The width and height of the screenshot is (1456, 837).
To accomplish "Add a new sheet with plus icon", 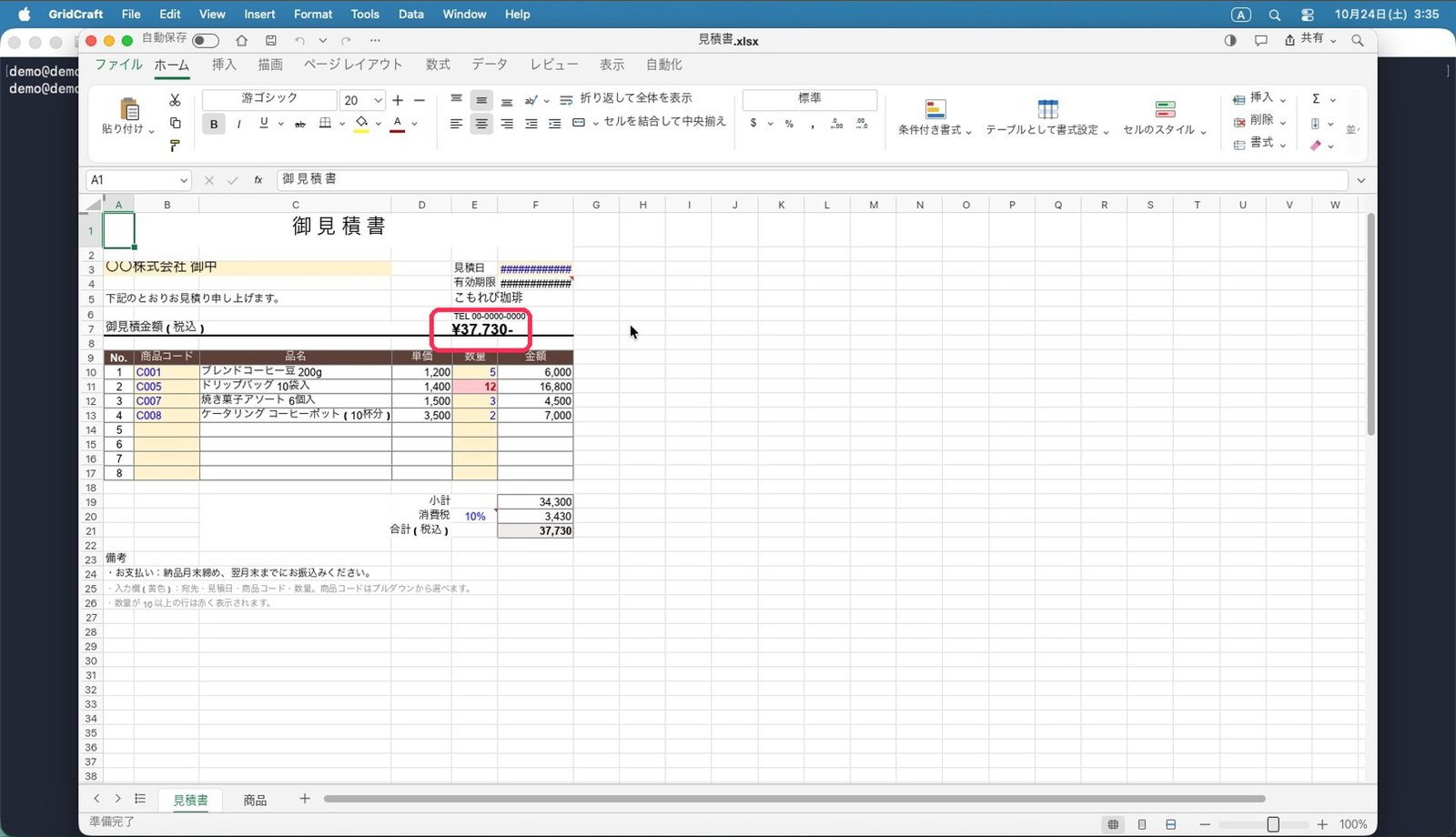I will point(305,799).
